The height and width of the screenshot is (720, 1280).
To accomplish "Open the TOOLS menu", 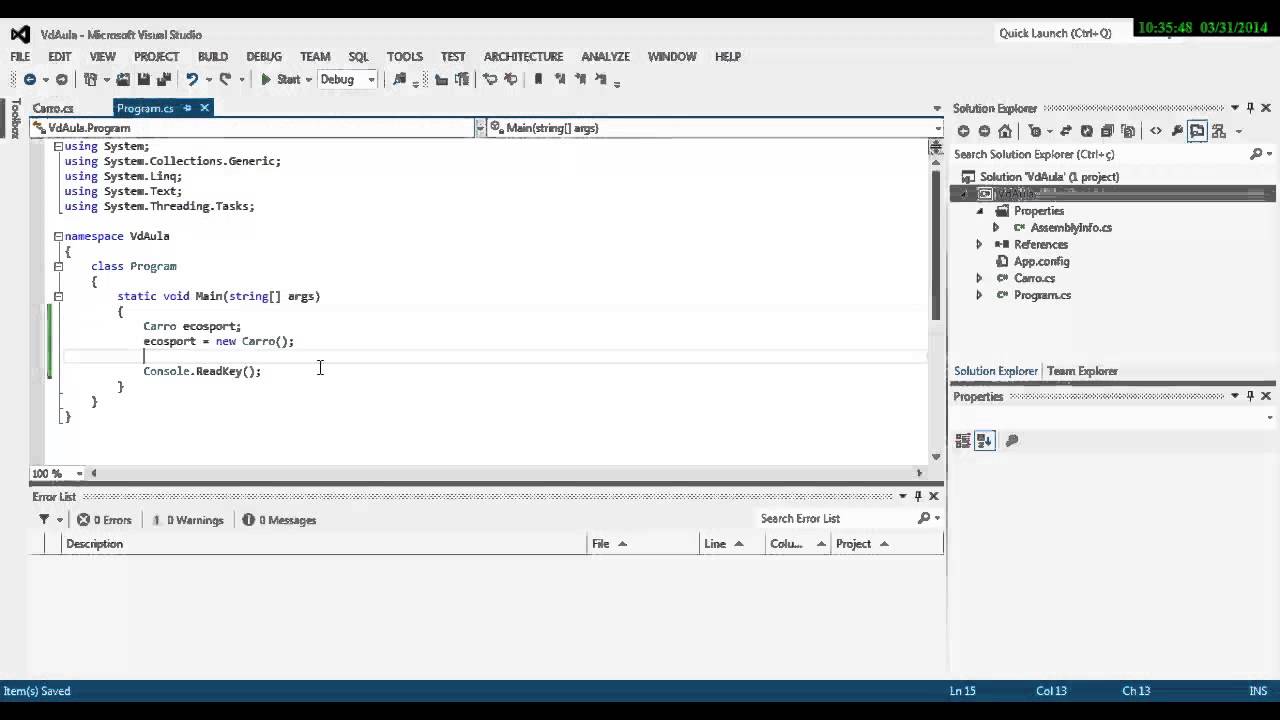I will (405, 57).
